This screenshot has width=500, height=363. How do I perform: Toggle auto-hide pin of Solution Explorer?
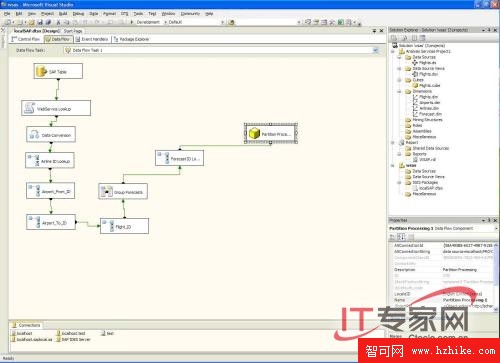(x=489, y=30)
